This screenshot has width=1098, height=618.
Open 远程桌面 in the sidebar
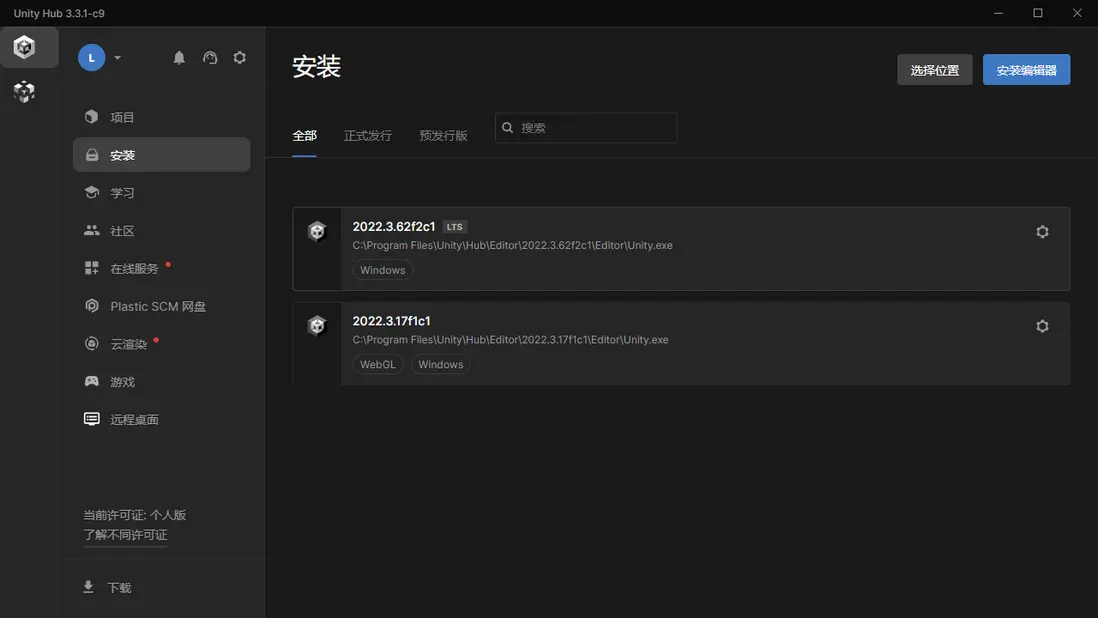click(x=162, y=419)
